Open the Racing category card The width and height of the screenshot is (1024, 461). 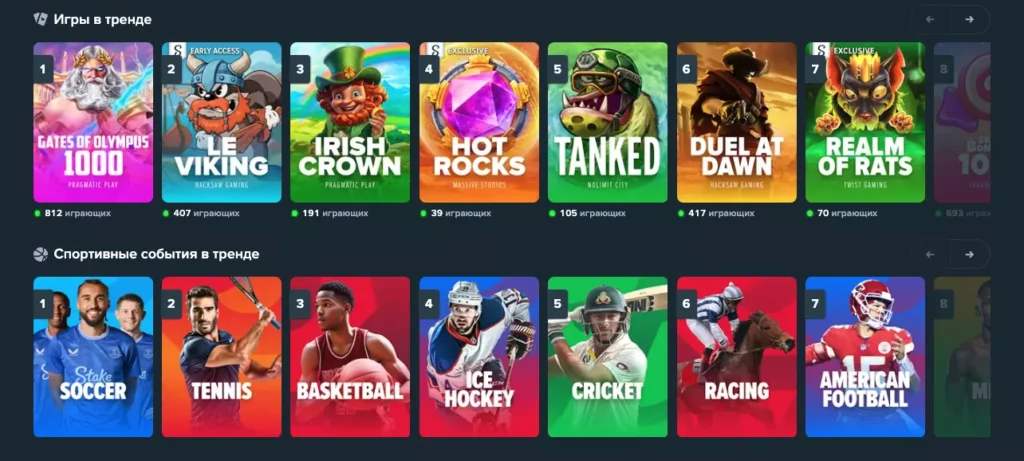(737, 357)
